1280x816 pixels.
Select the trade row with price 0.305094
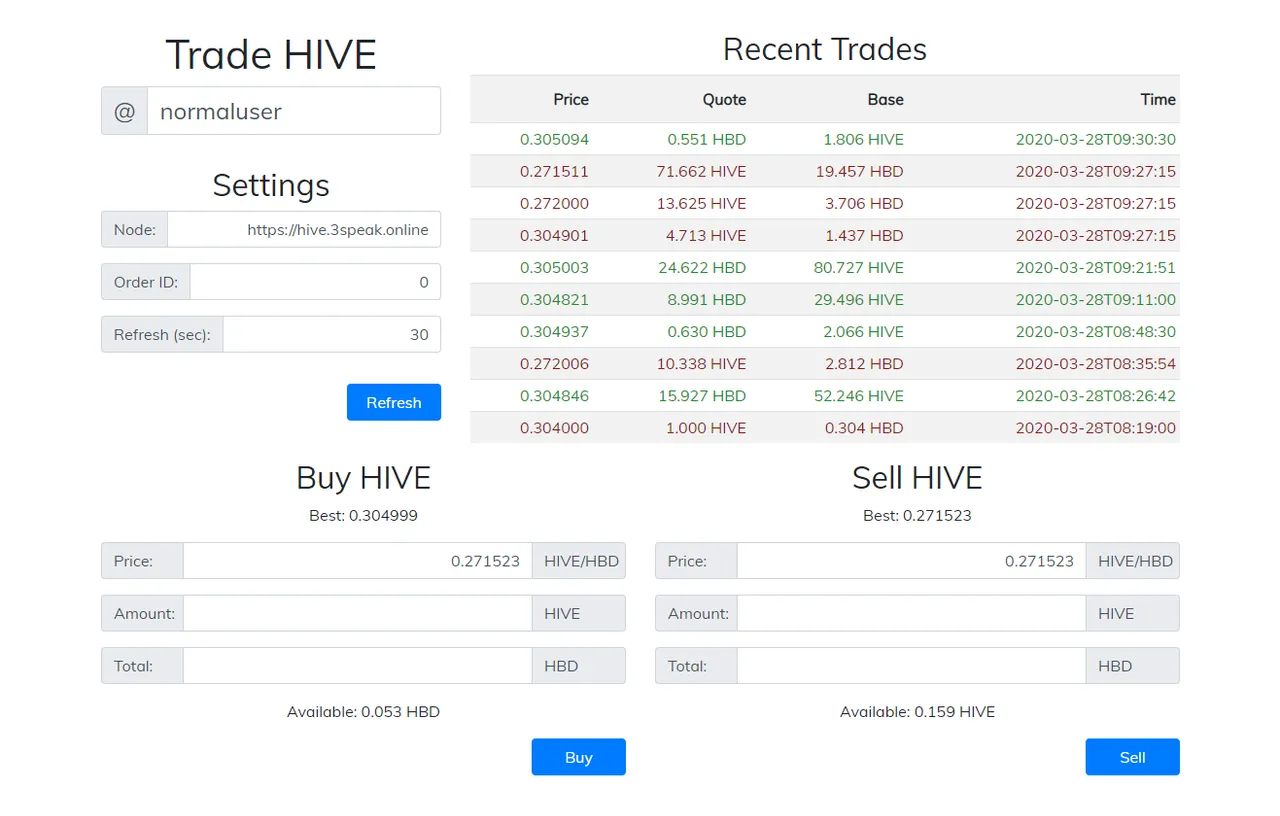825,139
